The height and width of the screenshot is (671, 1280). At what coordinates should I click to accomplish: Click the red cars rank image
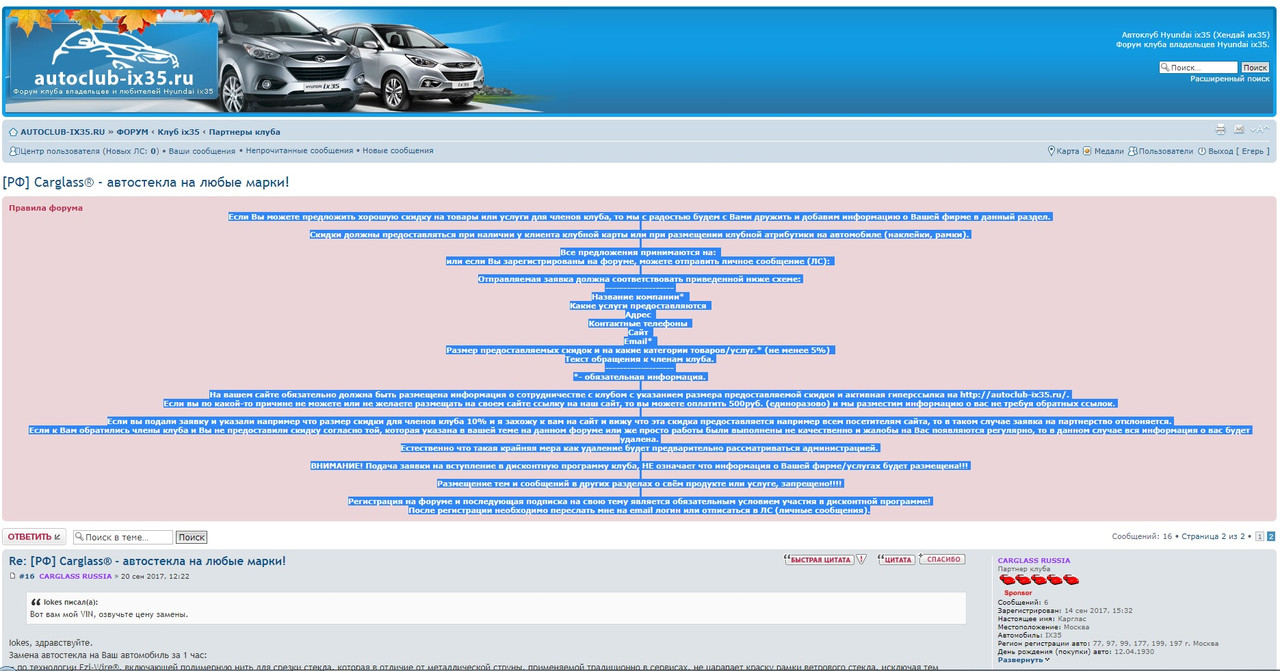click(x=1038, y=580)
